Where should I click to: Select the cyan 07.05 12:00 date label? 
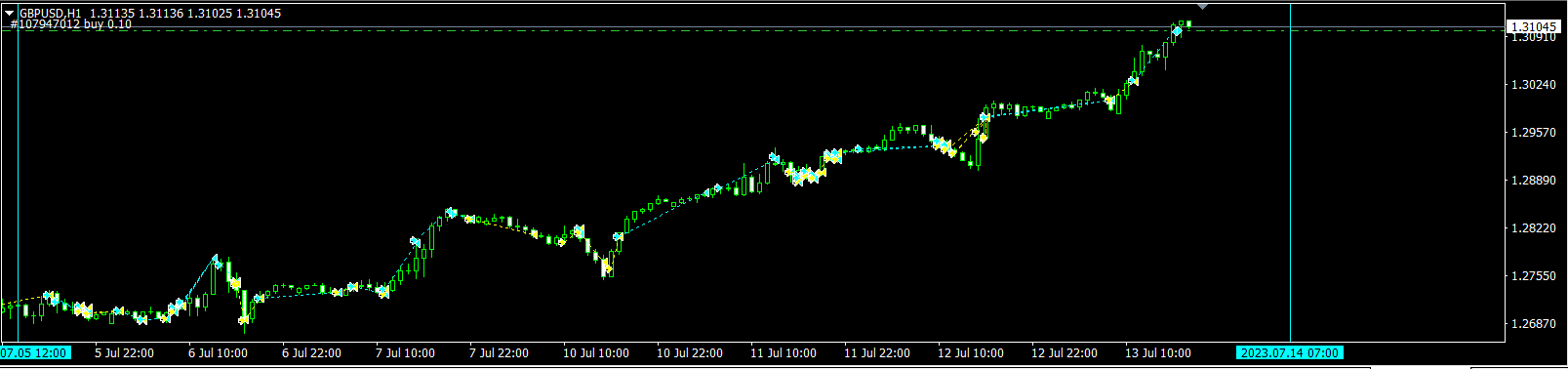tap(35, 352)
